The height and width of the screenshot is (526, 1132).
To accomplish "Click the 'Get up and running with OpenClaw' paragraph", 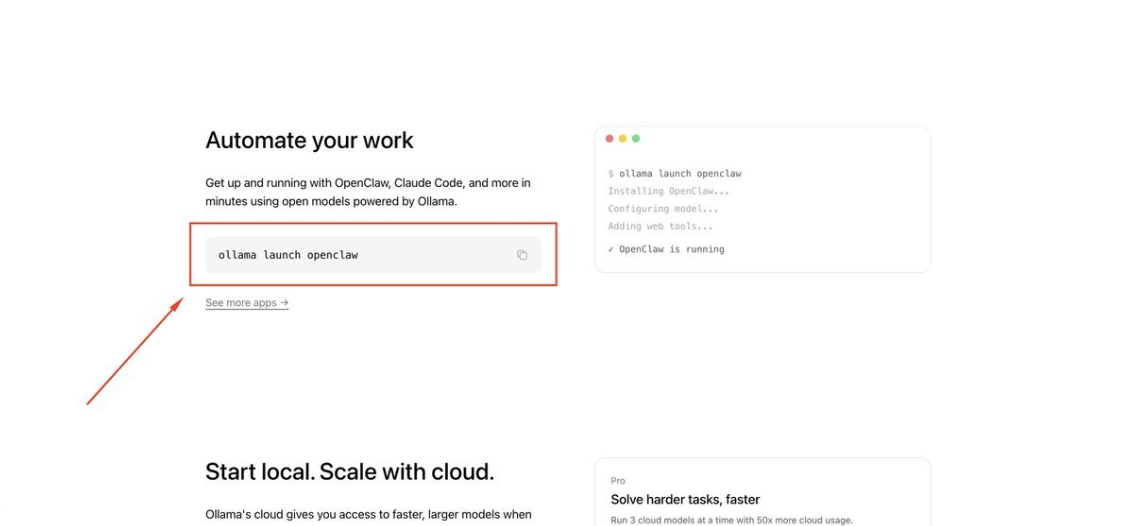I will [x=368, y=193].
